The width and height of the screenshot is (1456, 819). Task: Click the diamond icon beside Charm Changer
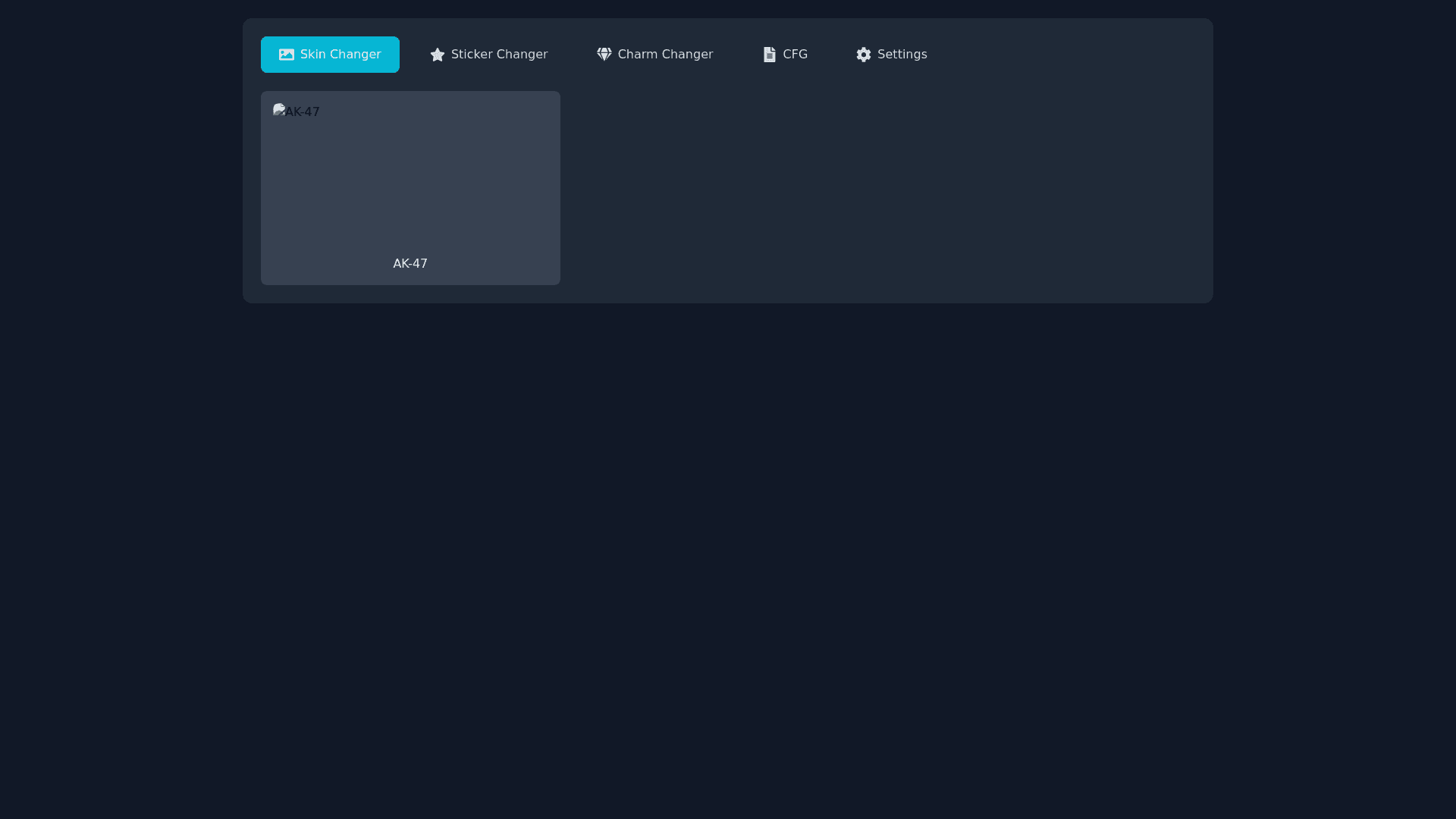[604, 55]
